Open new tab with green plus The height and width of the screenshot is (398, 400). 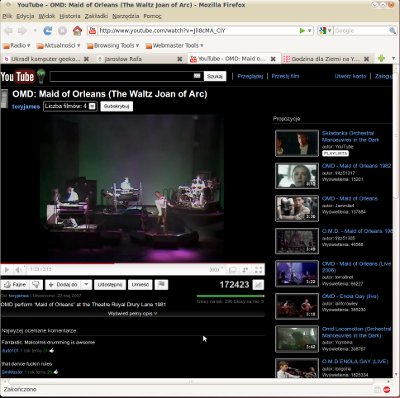(381, 58)
